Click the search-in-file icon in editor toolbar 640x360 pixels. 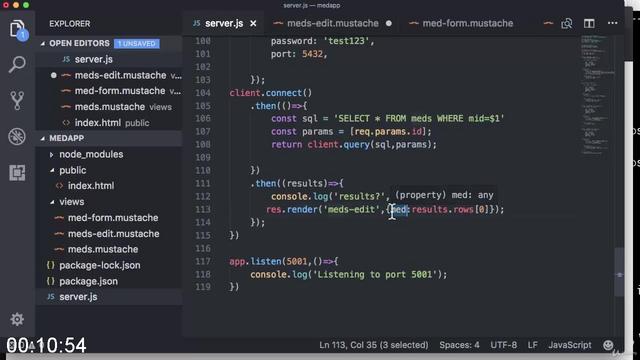(567, 24)
